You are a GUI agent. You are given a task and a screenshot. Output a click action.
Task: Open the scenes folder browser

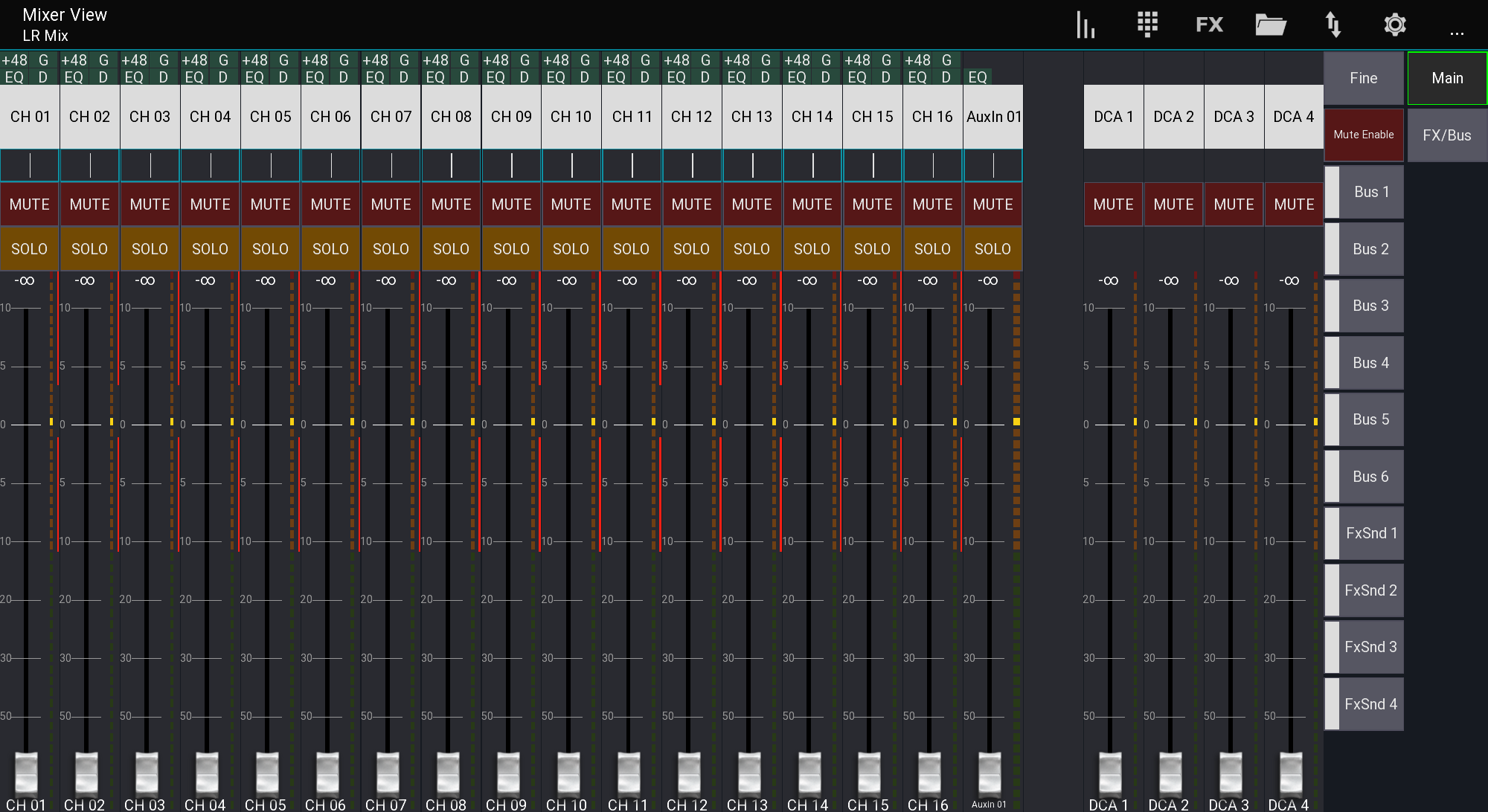(x=1271, y=24)
